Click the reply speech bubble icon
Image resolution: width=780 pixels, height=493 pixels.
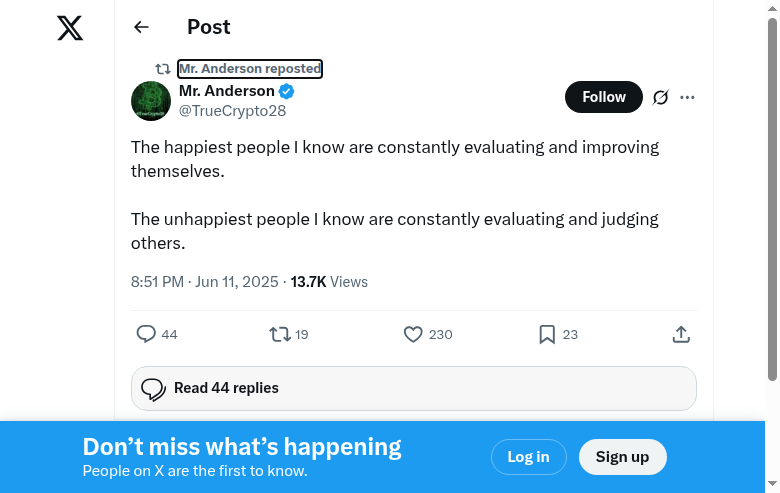[146, 334]
